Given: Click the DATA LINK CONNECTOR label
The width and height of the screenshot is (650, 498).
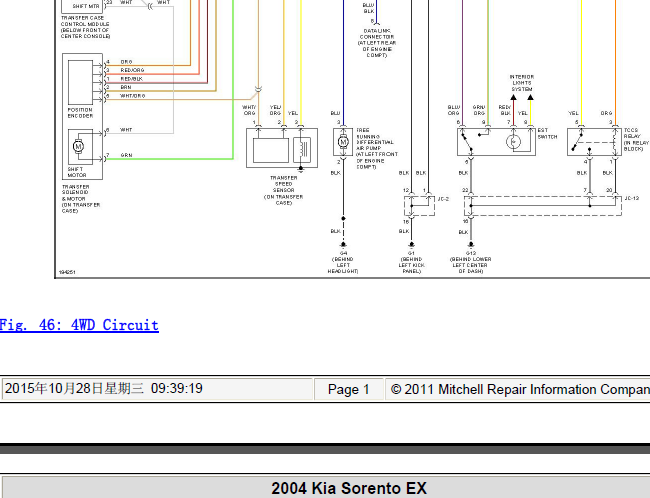Looking at the screenshot, I should (x=376, y=43).
